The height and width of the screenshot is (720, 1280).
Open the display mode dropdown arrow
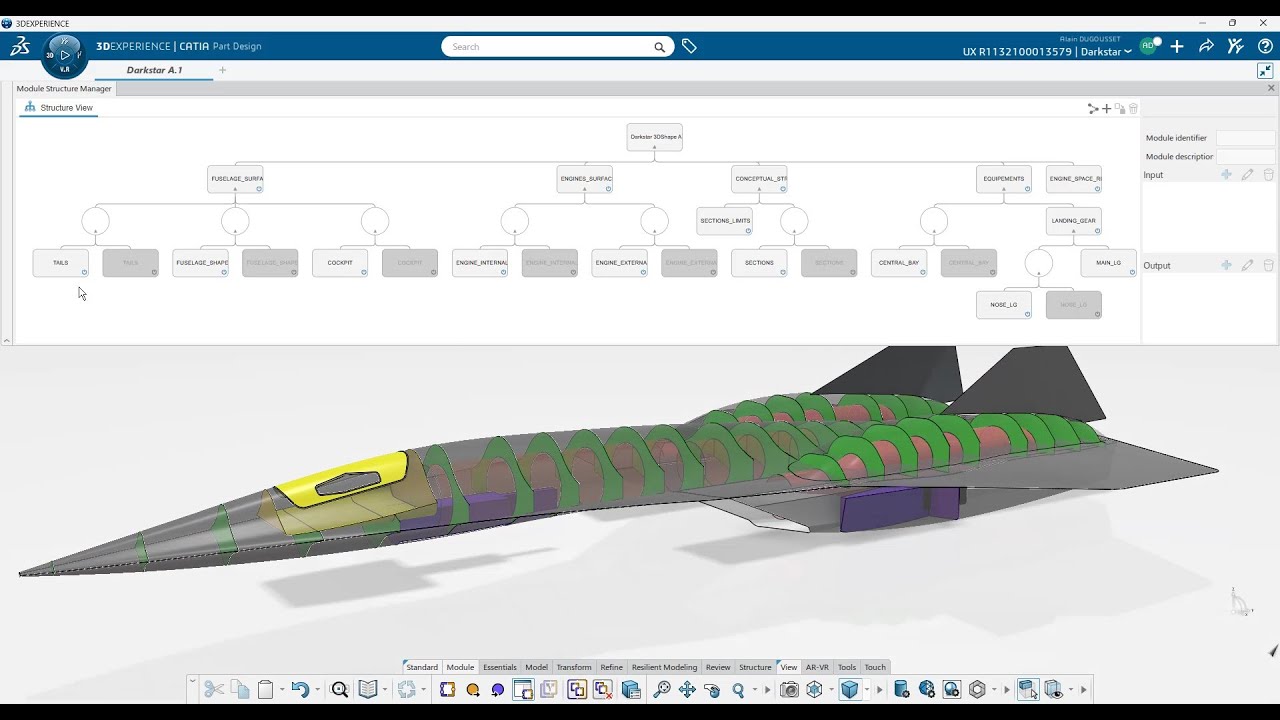(x=867, y=689)
